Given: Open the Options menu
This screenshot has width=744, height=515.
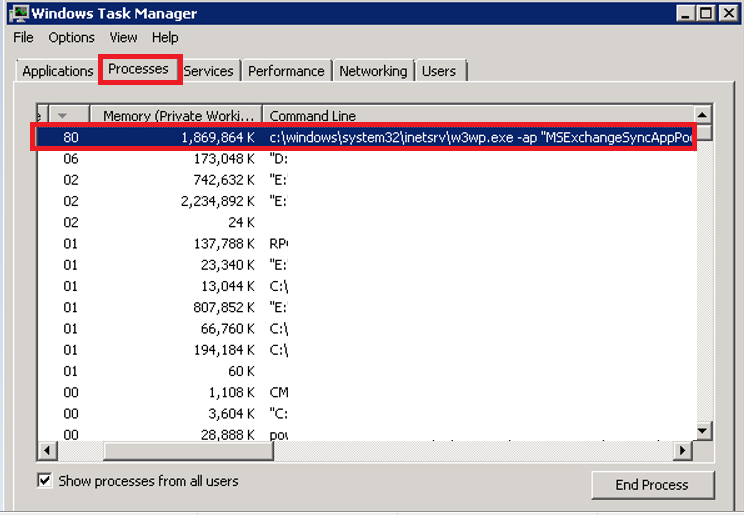Looking at the screenshot, I should click(x=71, y=37).
